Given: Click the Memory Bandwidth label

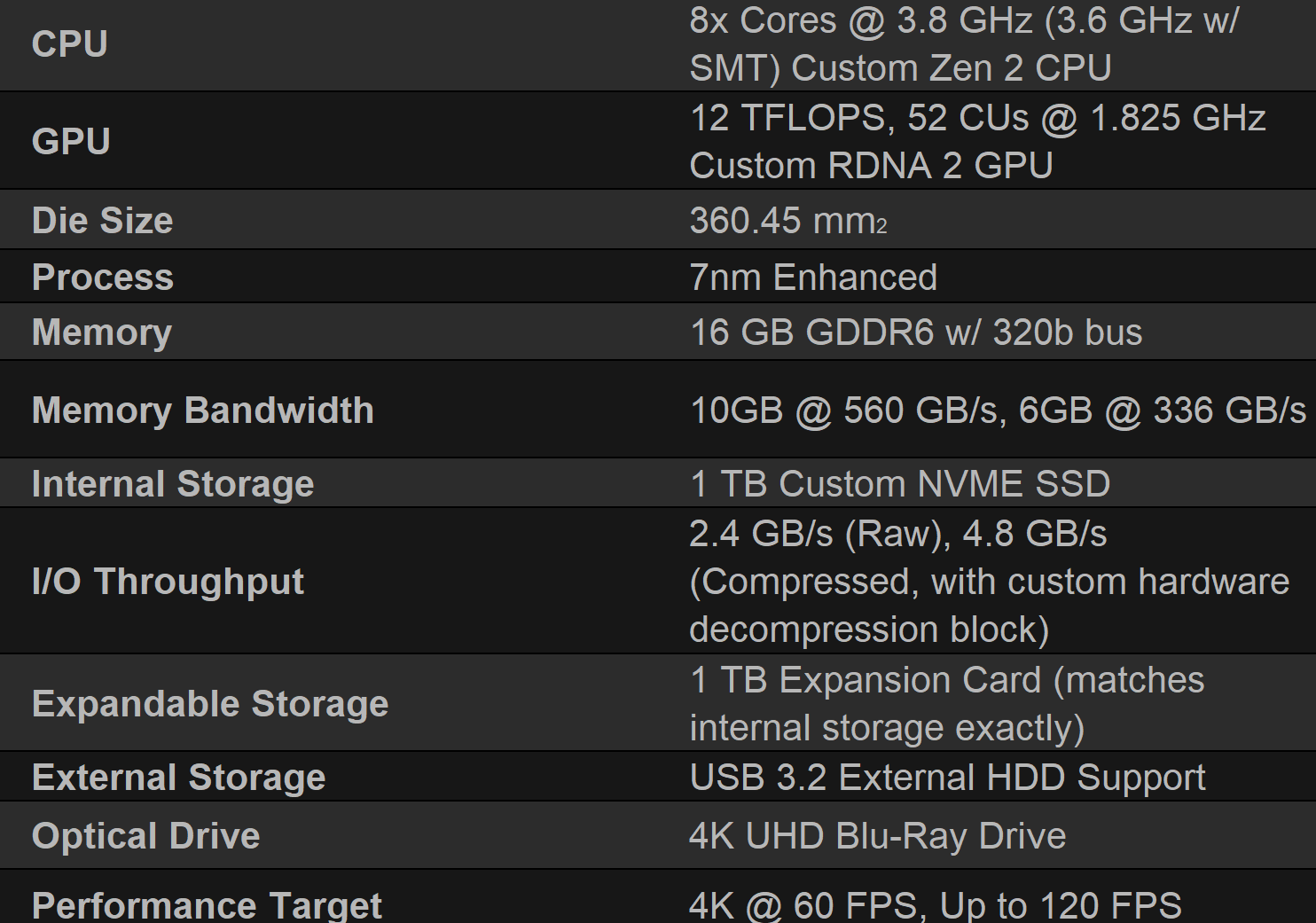Looking at the screenshot, I should coord(202,411).
